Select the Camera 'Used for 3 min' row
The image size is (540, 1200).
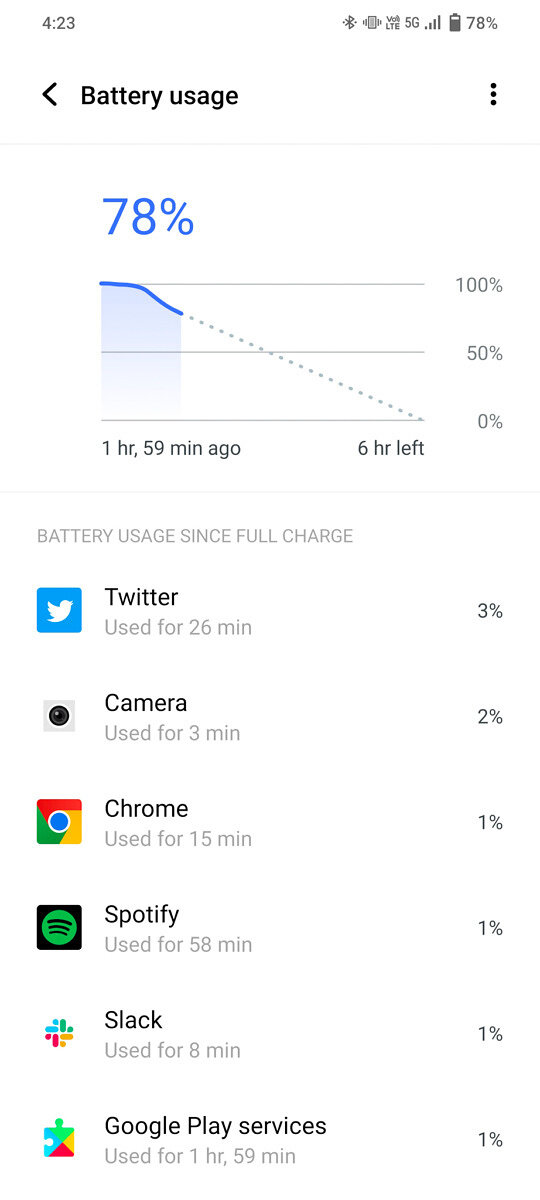point(270,717)
